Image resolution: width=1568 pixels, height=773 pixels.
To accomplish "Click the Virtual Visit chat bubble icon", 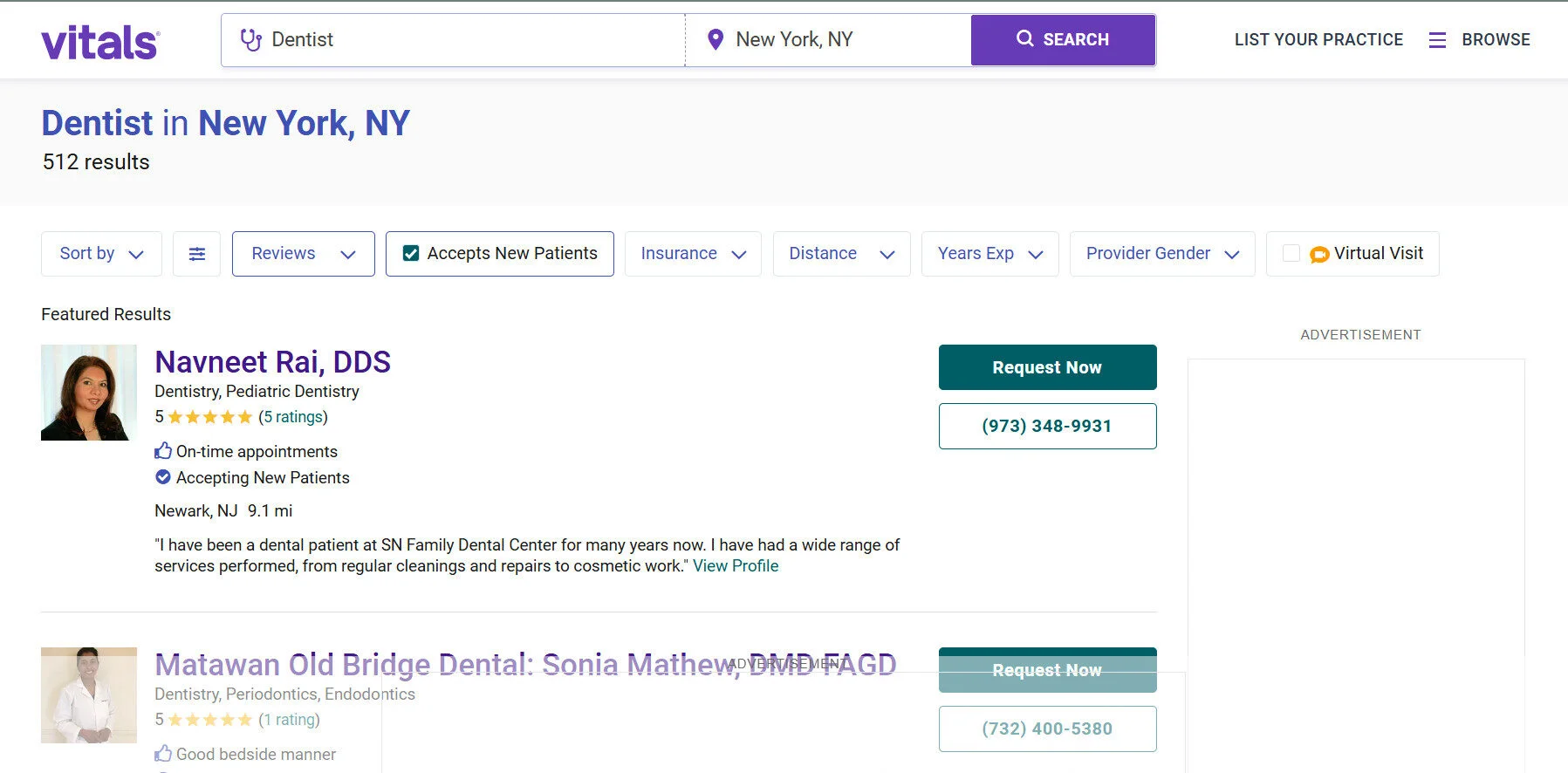I will point(1319,255).
